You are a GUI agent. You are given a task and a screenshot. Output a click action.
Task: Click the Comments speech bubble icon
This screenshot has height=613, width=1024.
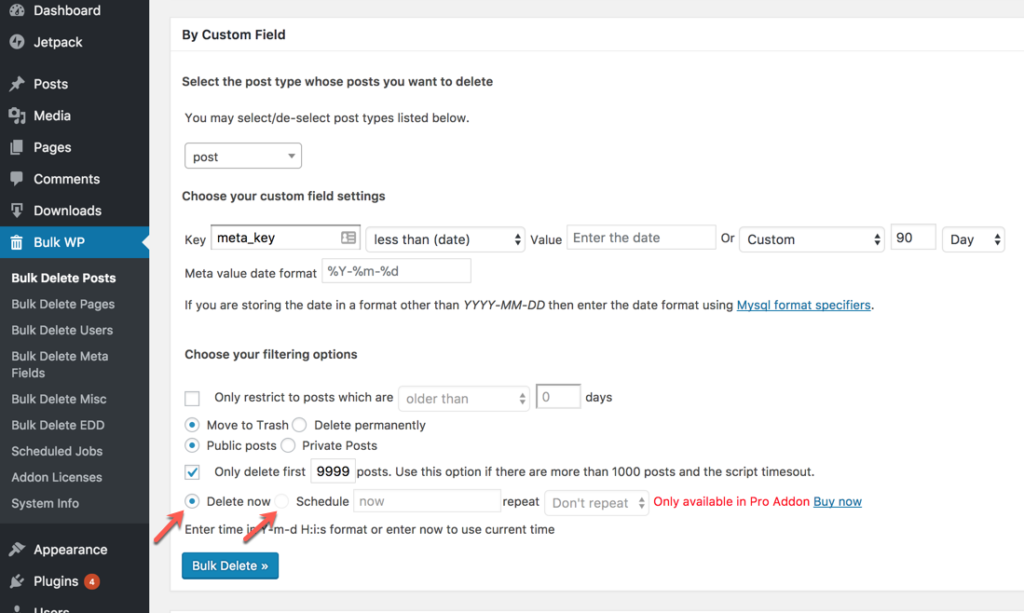coord(14,178)
